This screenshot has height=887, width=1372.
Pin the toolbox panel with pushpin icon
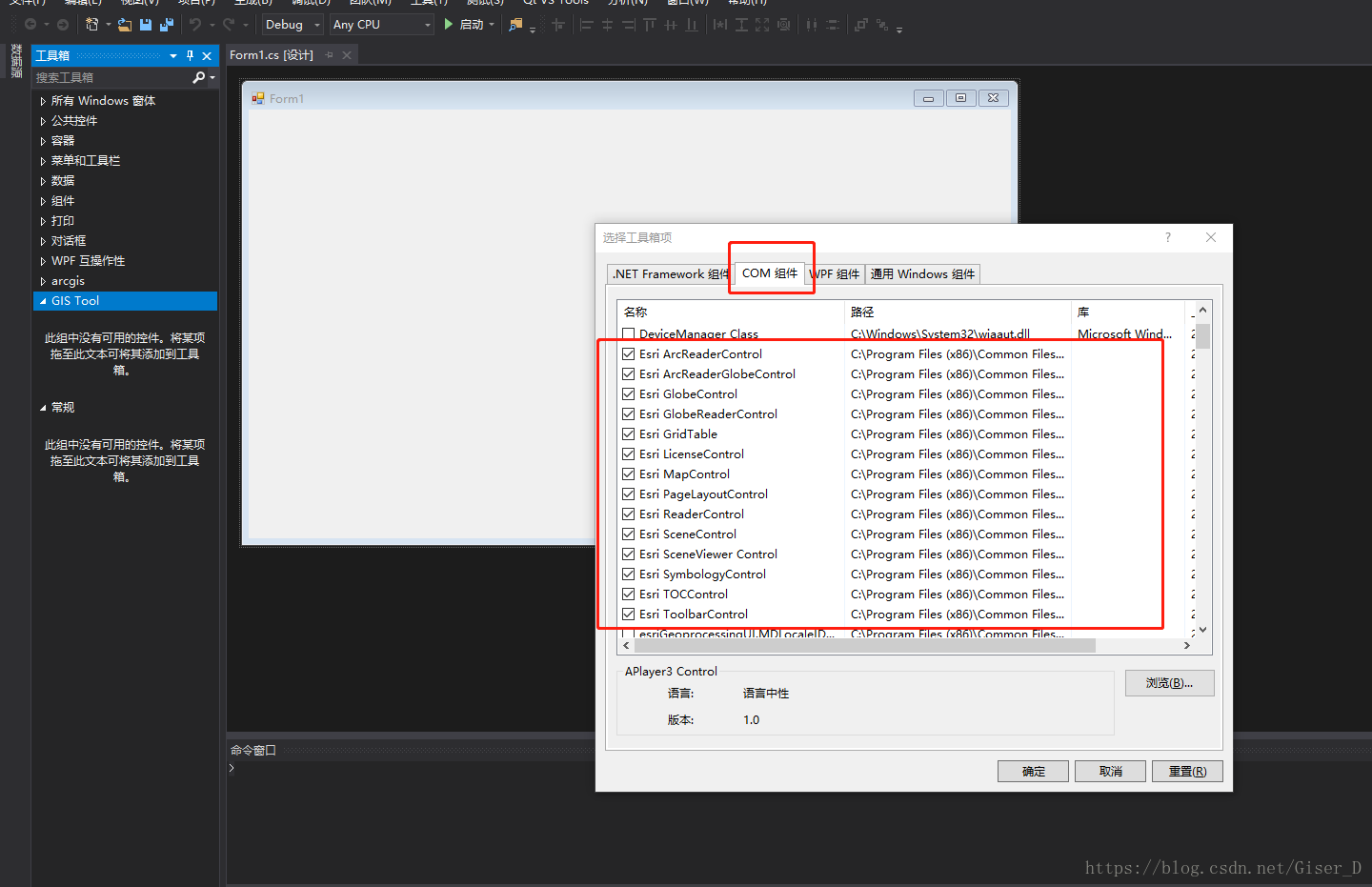(190, 56)
